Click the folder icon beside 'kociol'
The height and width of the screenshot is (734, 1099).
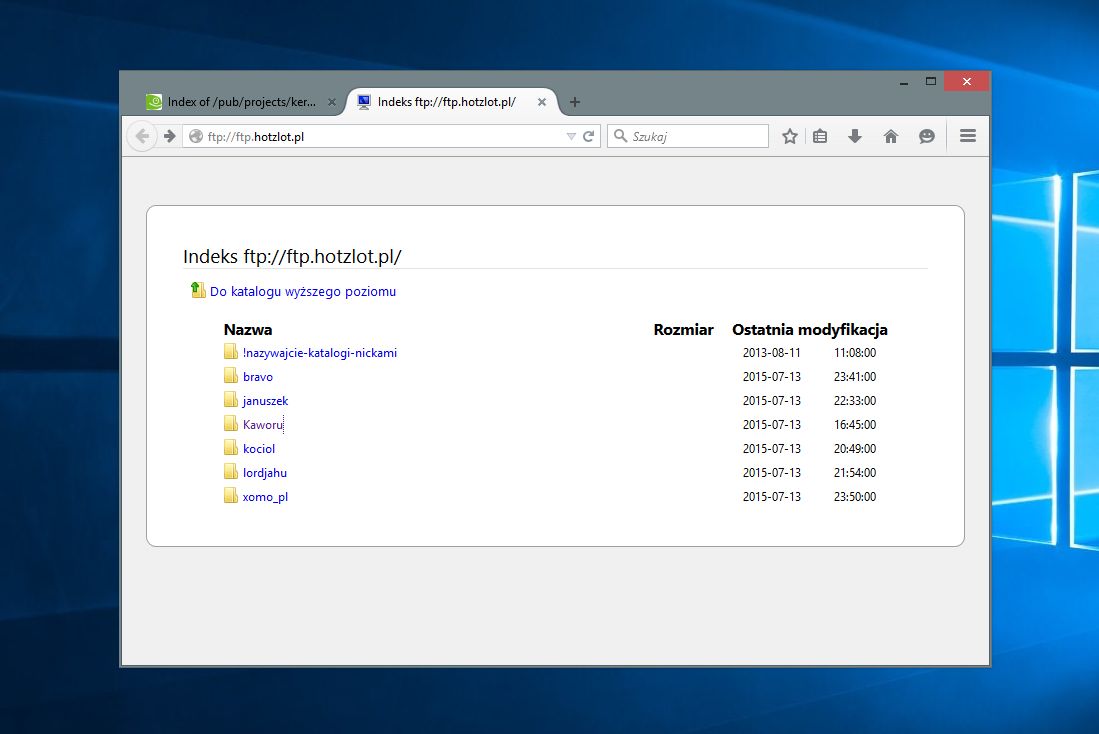(x=231, y=448)
